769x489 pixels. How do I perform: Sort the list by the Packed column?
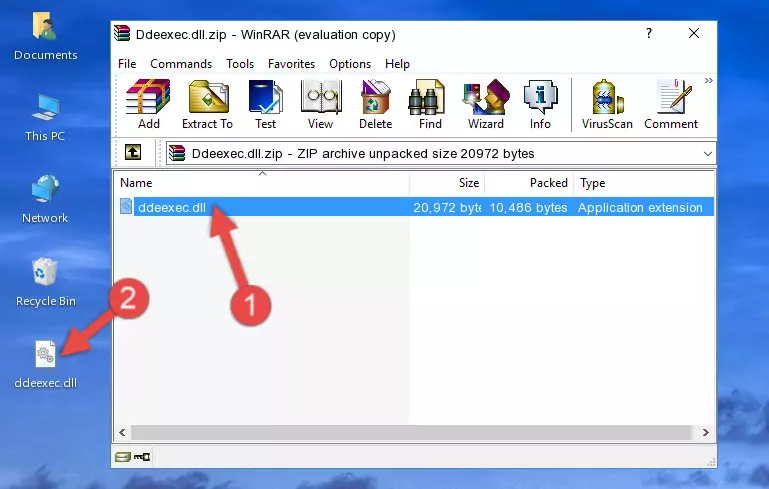coord(529,183)
